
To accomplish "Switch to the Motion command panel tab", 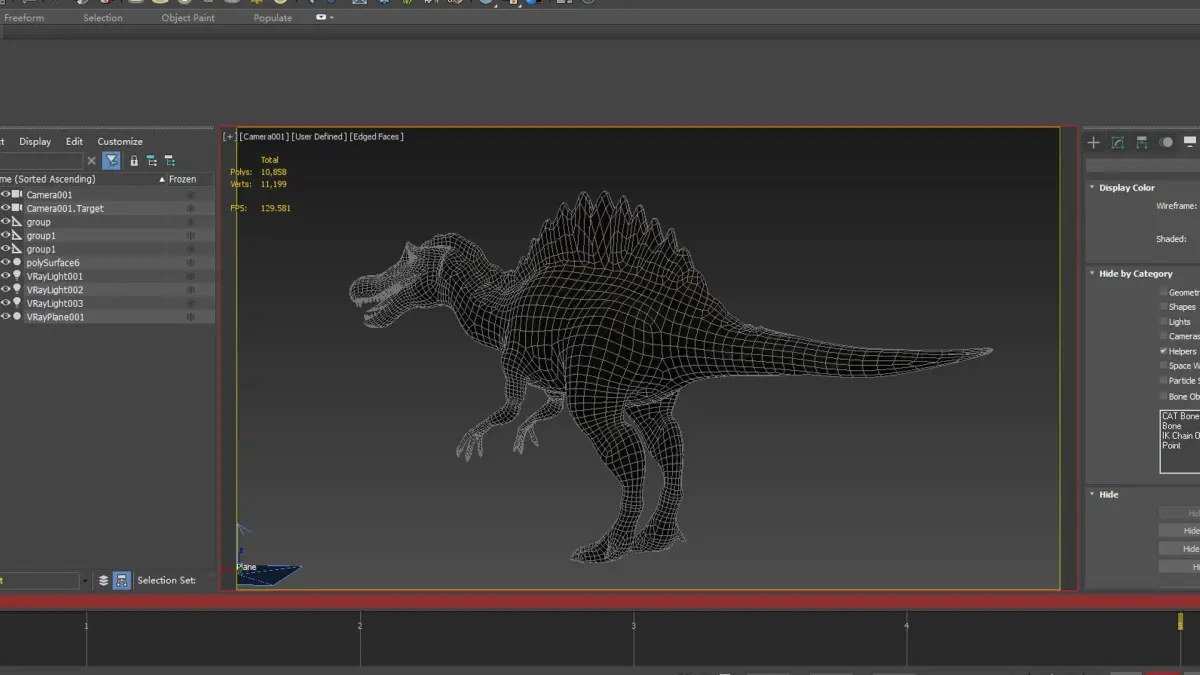I will tap(1166, 143).
